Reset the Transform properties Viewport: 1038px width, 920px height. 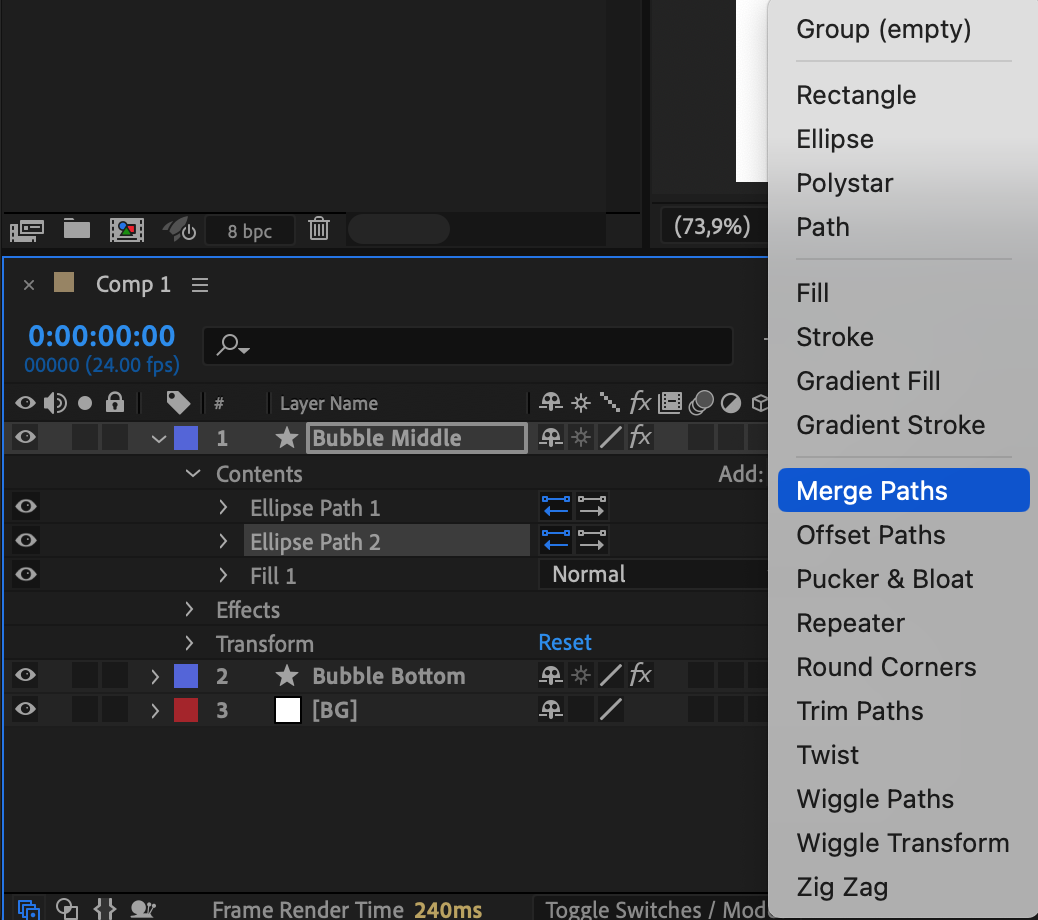coord(565,643)
